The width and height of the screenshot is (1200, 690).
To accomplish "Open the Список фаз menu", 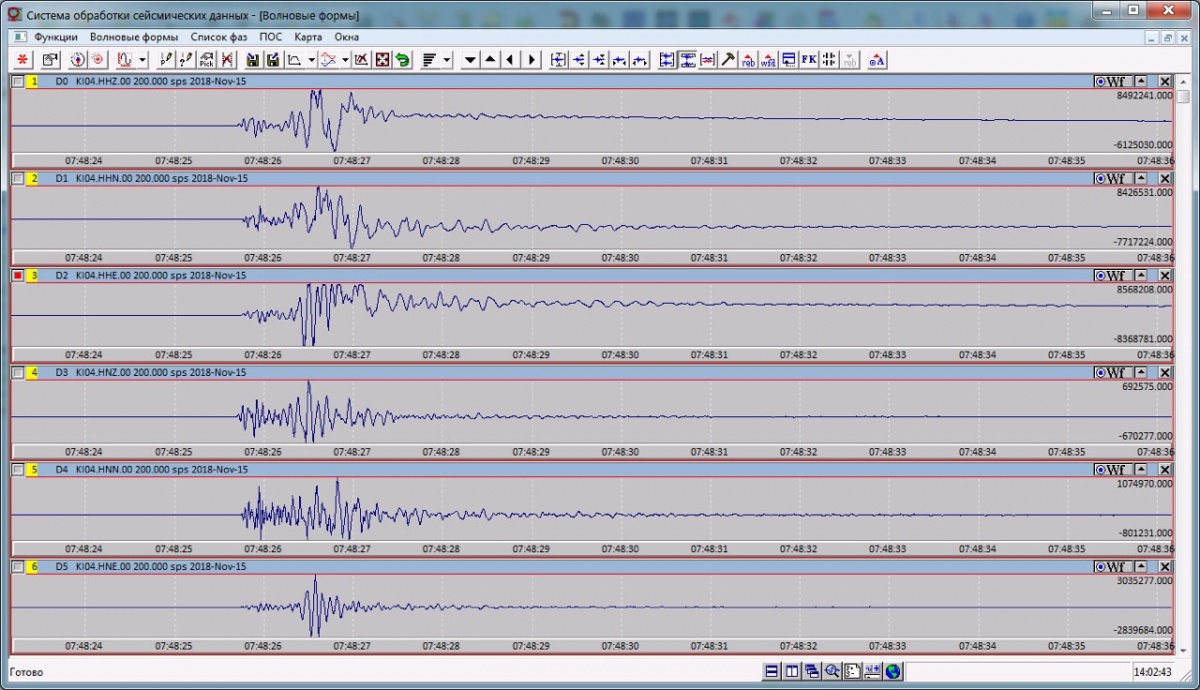I will coord(219,37).
